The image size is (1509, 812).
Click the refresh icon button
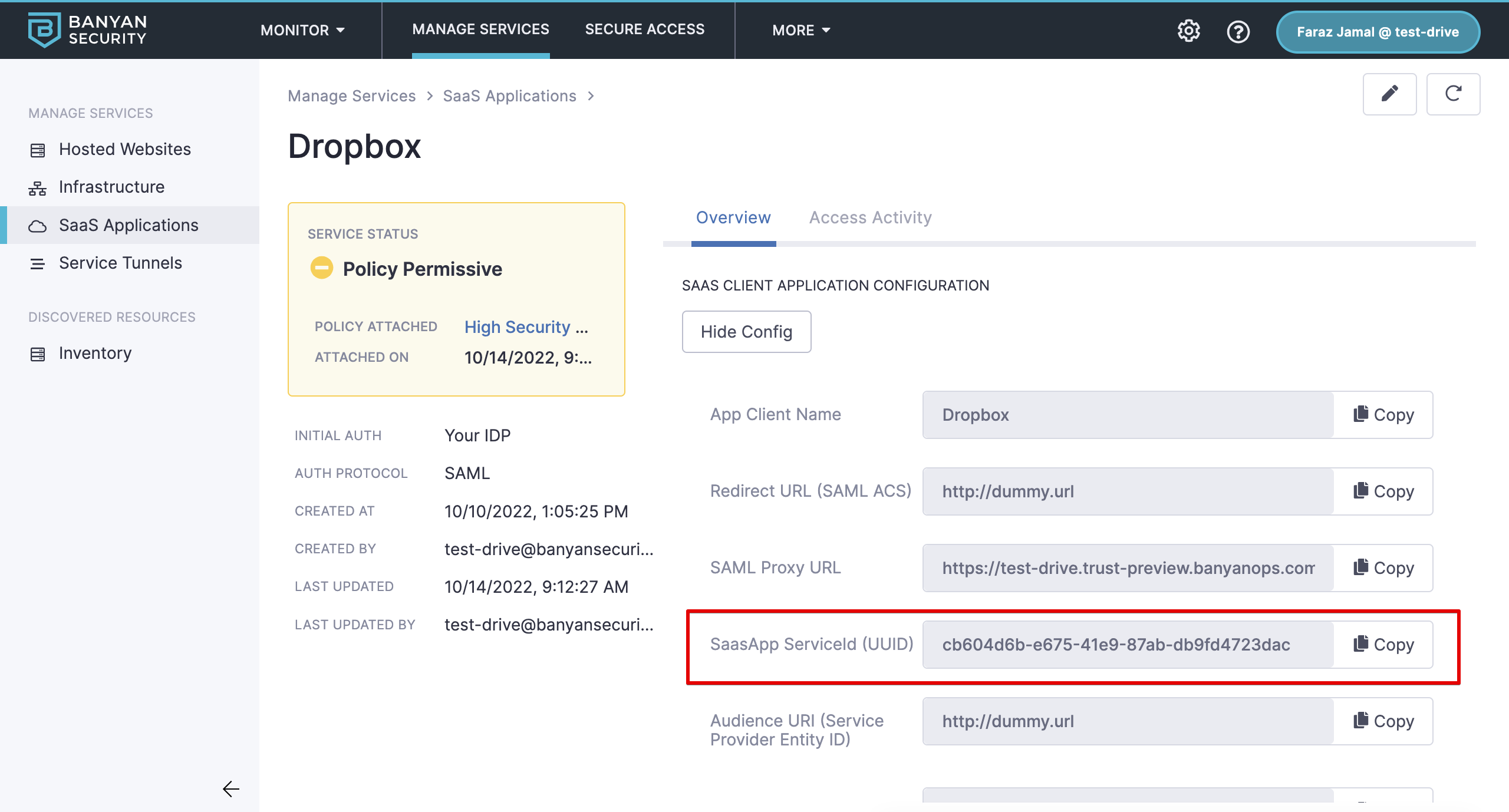tap(1452, 94)
